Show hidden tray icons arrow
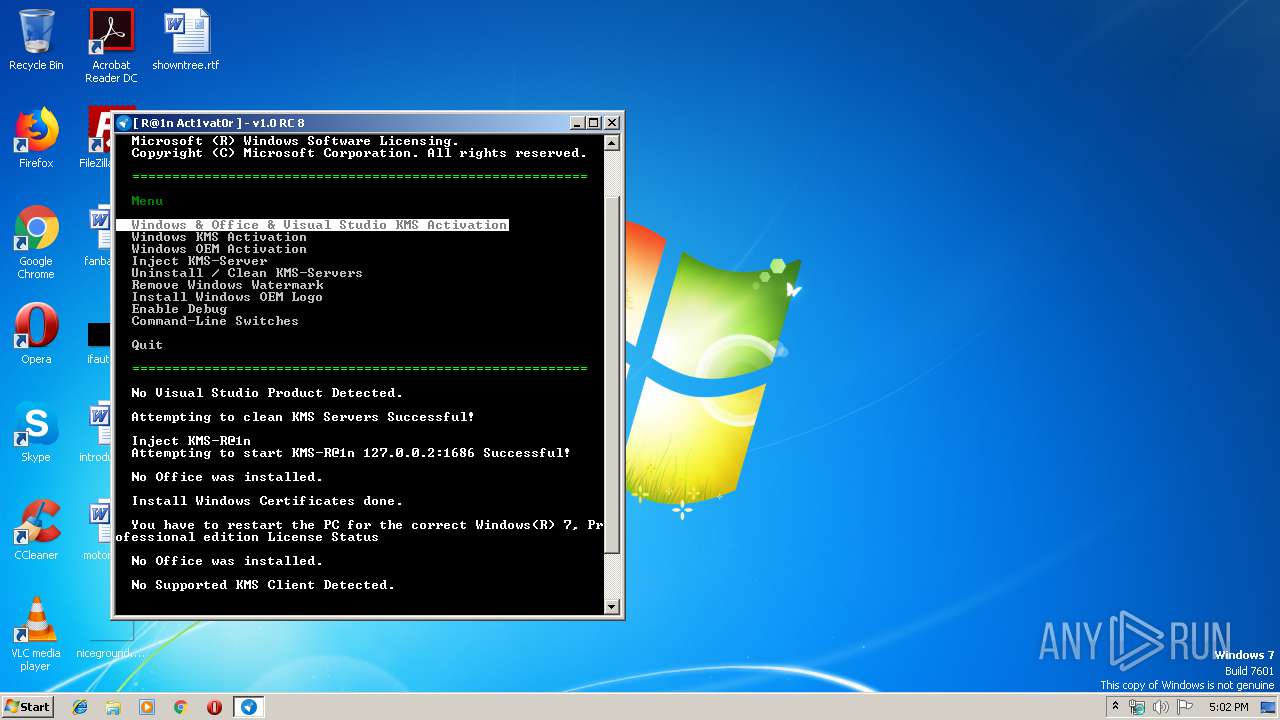This screenshot has width=1280, height=720. coord(1115,707)
